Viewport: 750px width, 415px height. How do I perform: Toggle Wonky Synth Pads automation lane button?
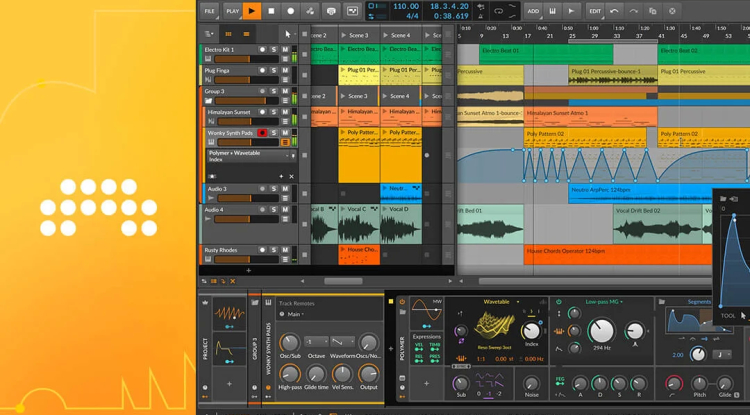pyautogui.click(x=285, y=142)
